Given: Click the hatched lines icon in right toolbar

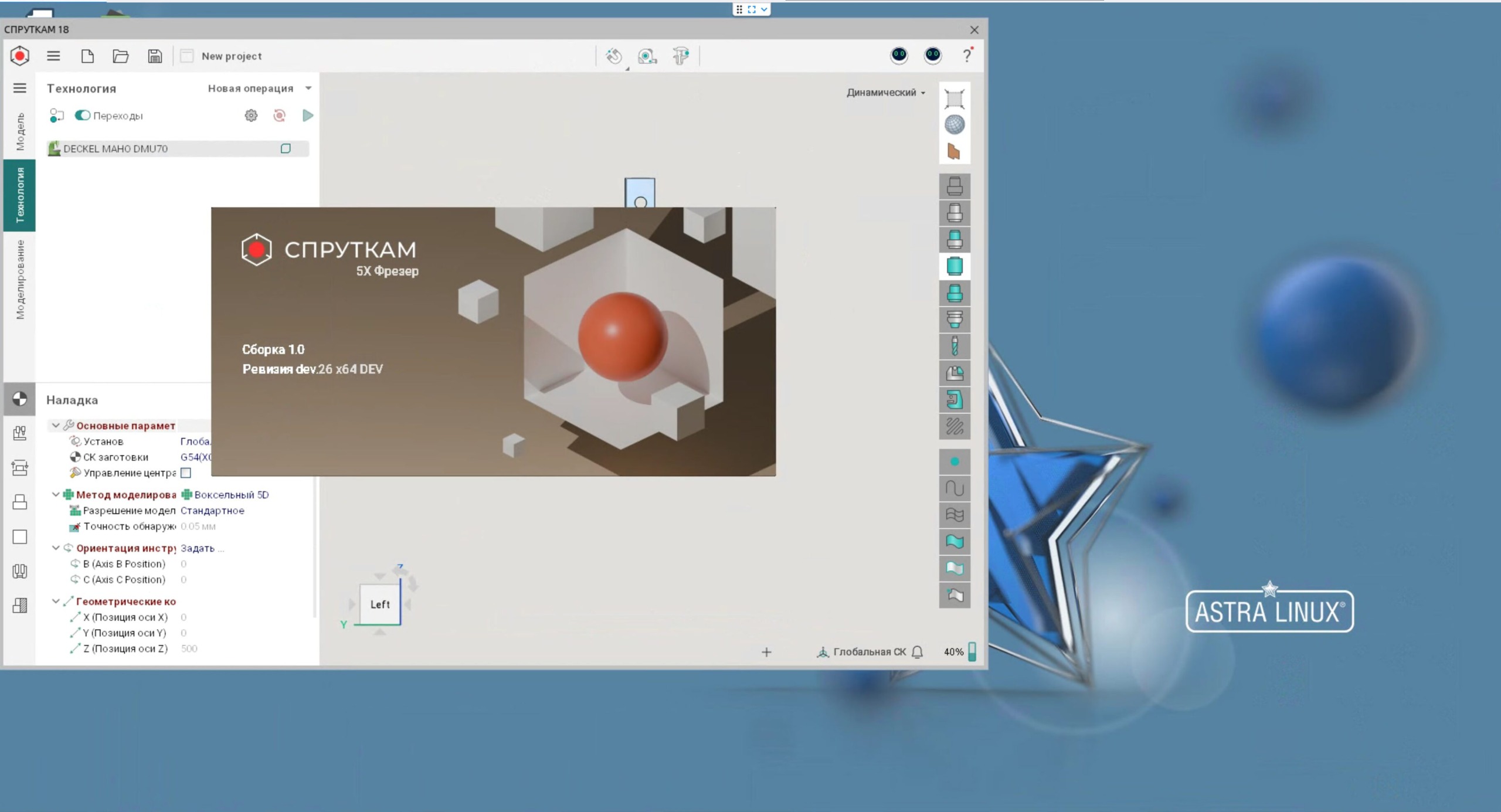Looking at the screenshot, I should (x=955, y=426).
